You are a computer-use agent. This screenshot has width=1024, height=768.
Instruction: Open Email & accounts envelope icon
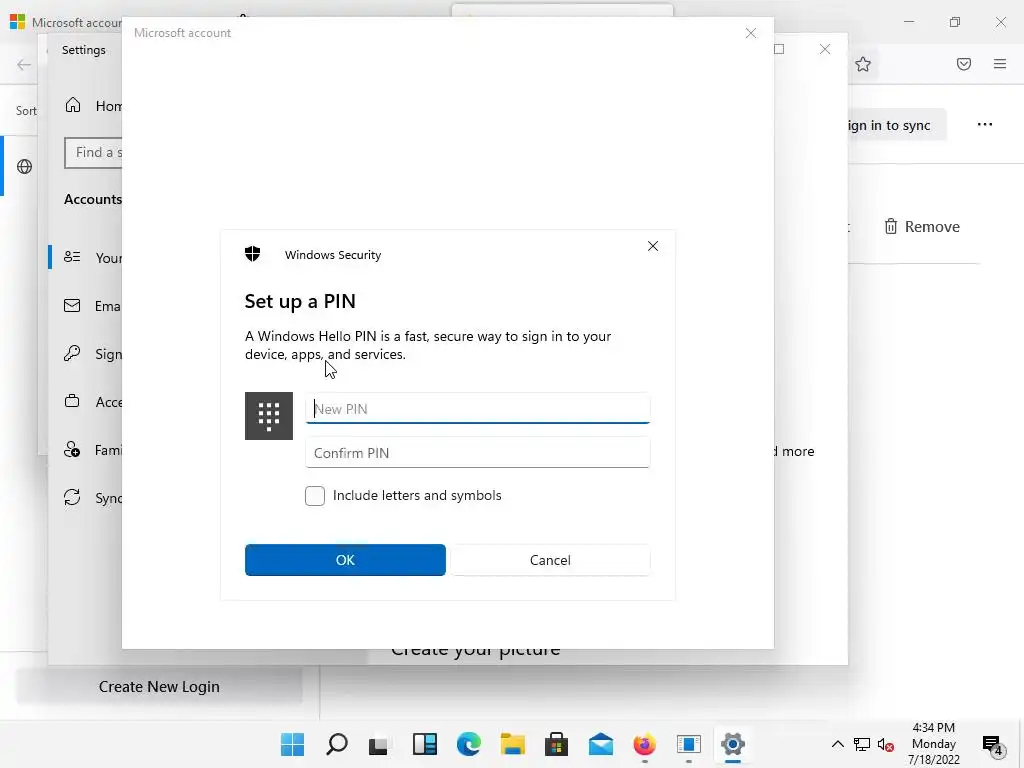[x=72, y=306]
